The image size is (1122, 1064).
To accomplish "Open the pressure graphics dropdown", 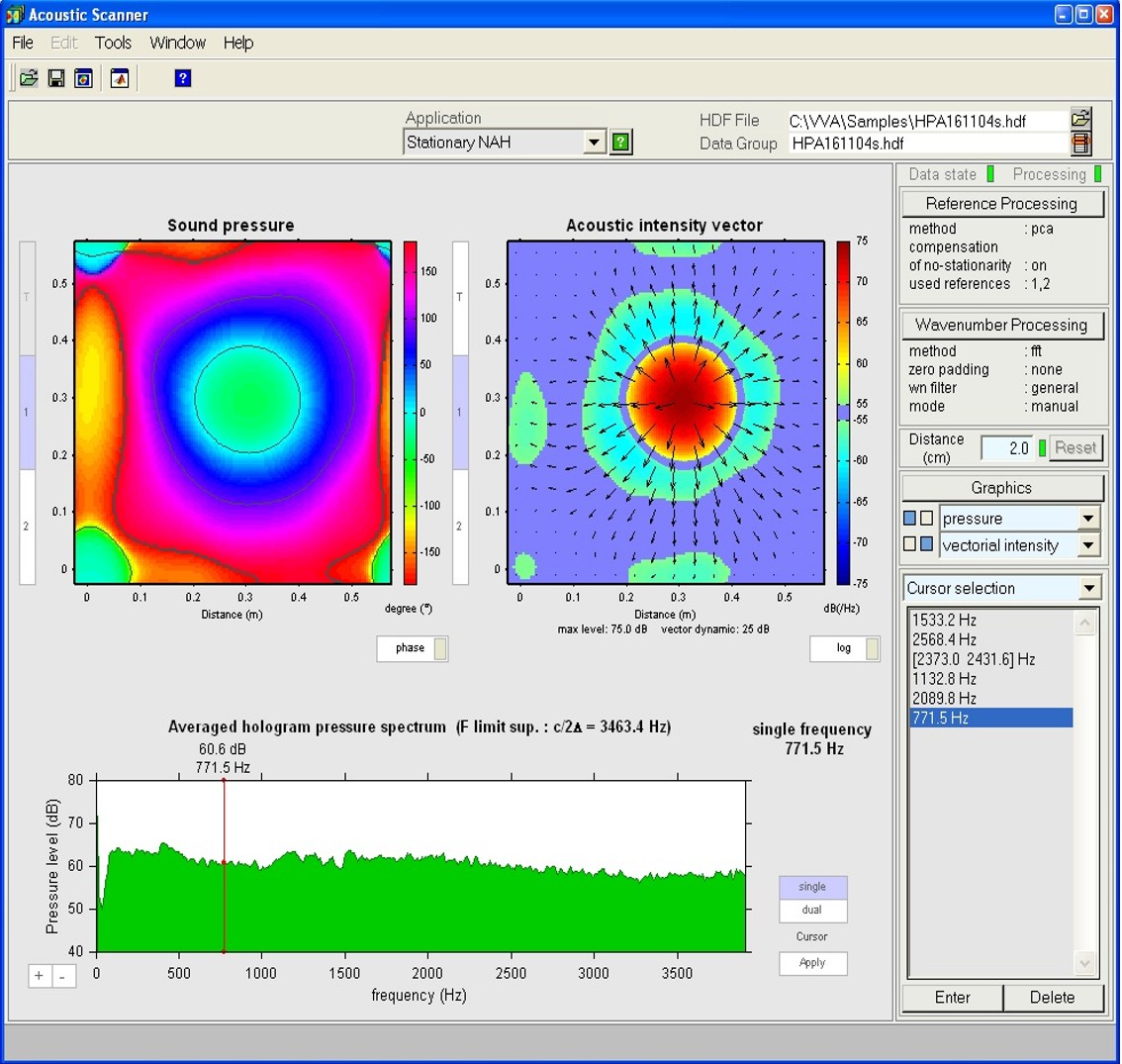I will click(1088, 518).
